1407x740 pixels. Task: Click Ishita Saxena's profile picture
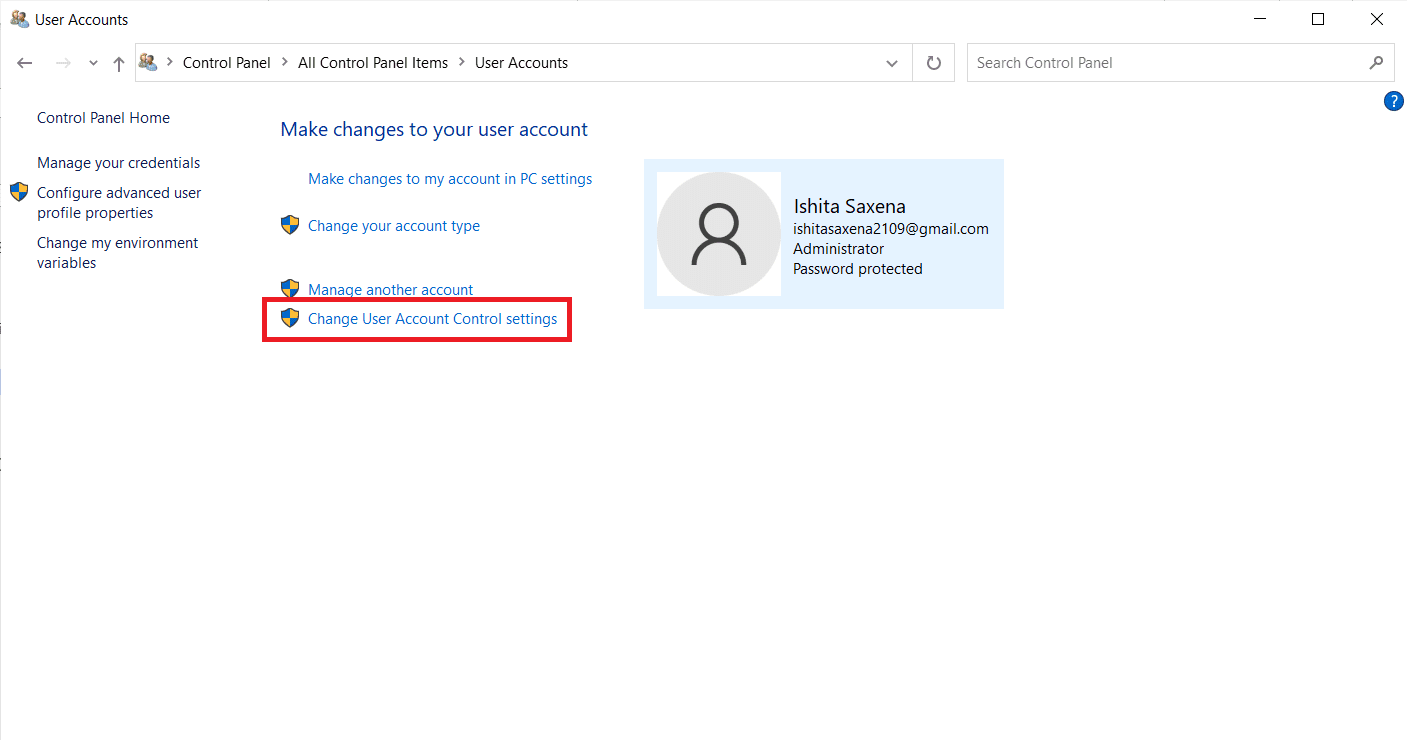coord(718,233)
